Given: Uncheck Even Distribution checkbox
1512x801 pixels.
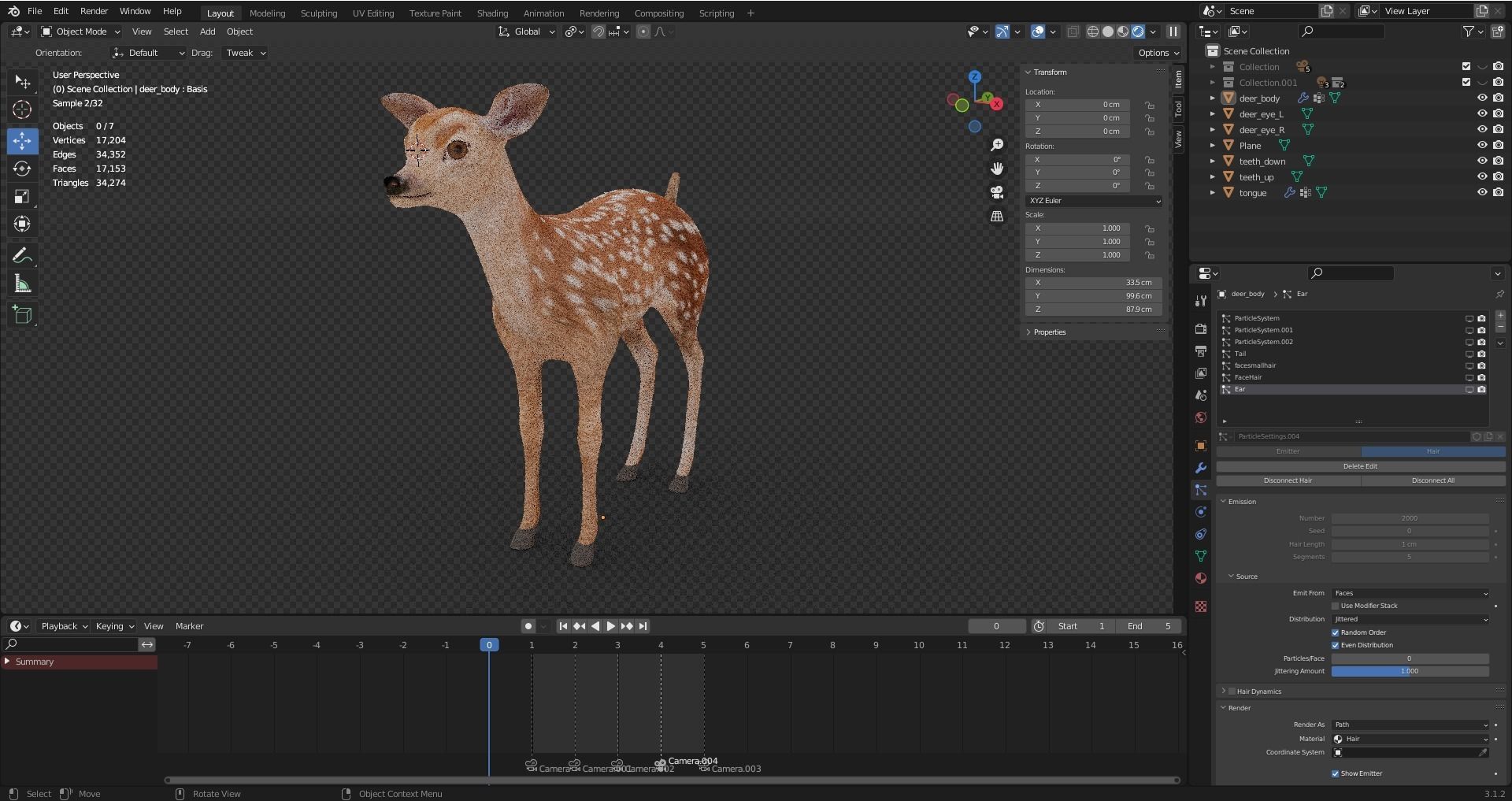Looking at the screenshot, I should pos(1336,645).
